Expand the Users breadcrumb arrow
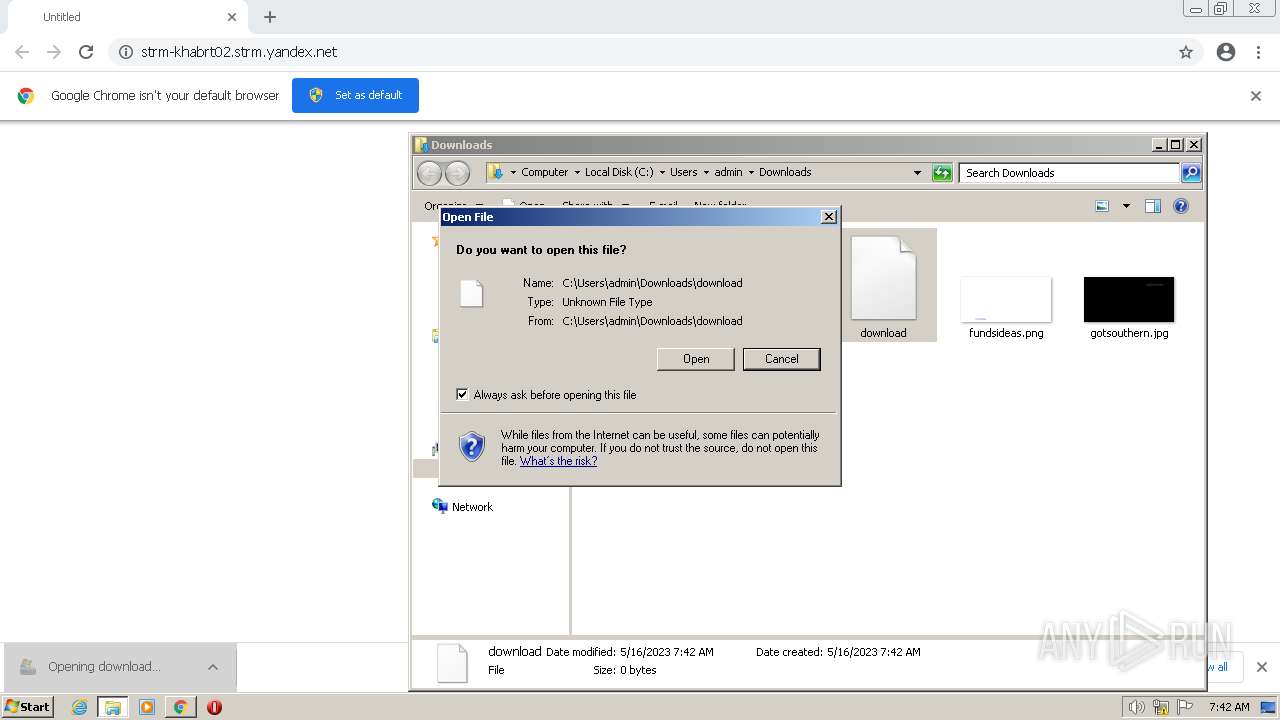 coord(705,172)
